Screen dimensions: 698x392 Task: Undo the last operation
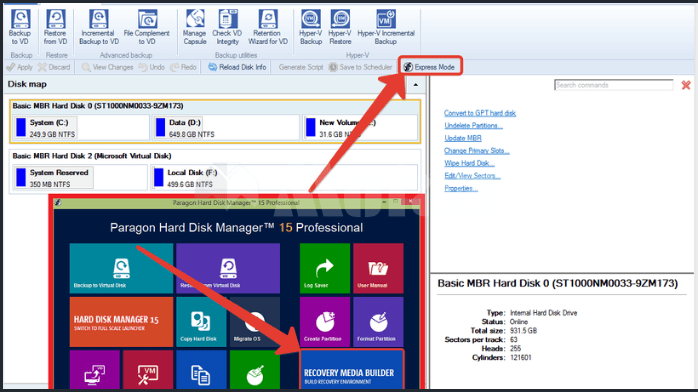[151, 67]
